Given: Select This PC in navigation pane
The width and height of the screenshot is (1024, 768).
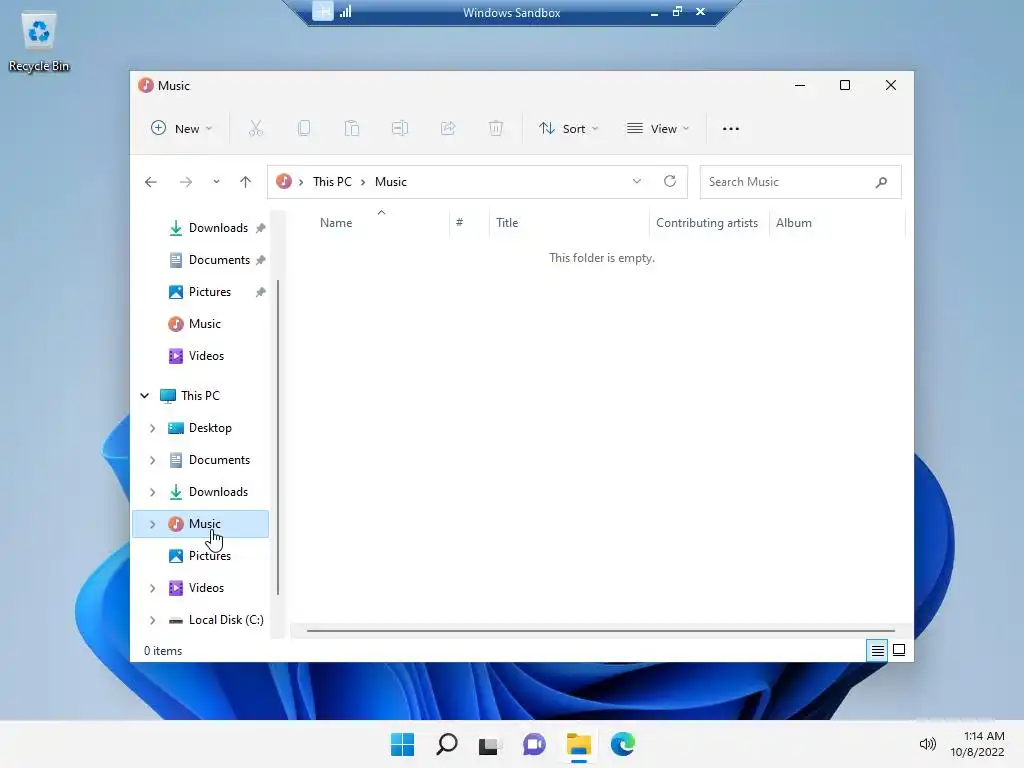Looking at the screenshot, I should (x=200, y=396).
